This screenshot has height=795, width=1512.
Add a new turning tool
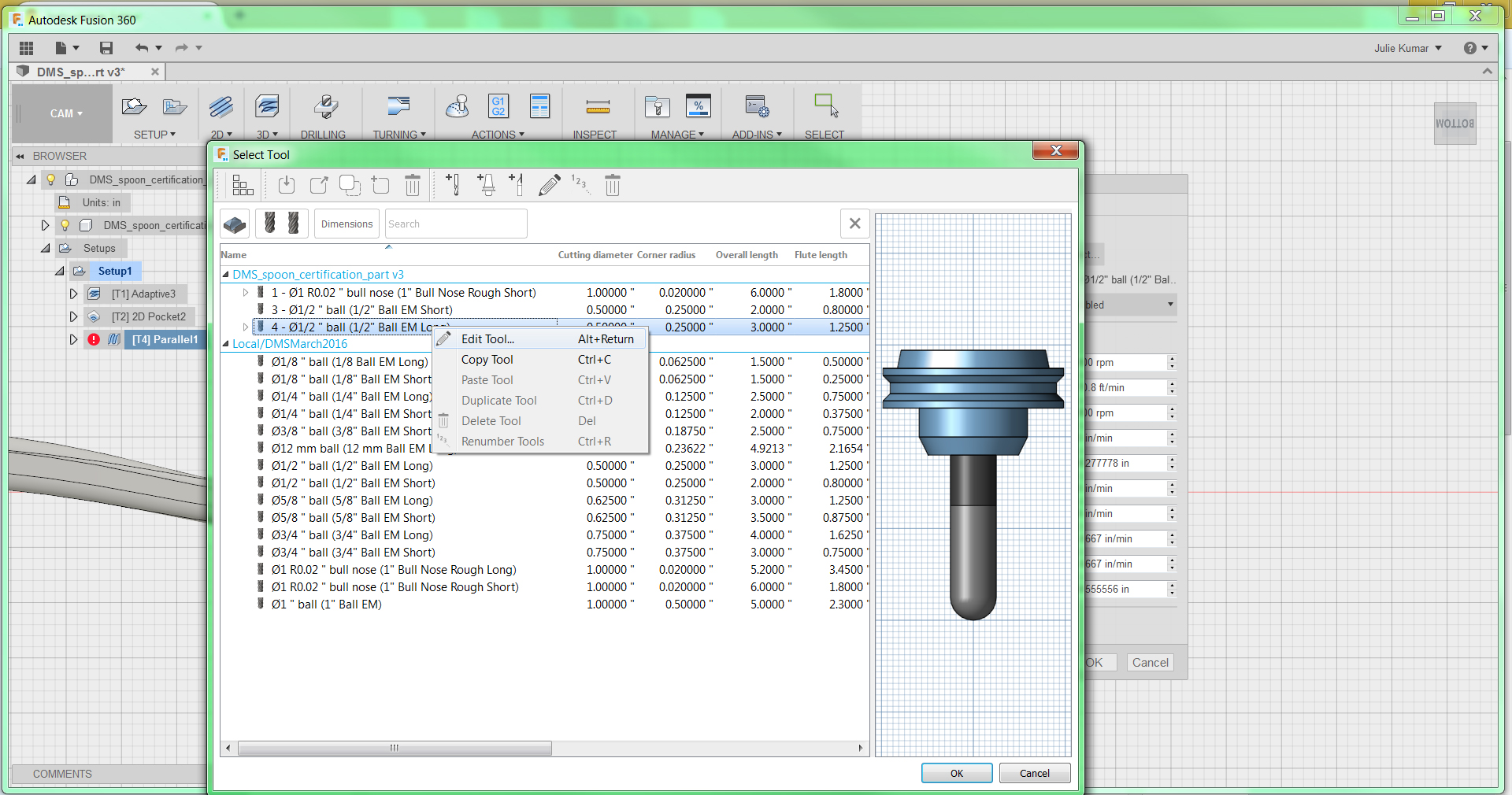click(517, 185)
